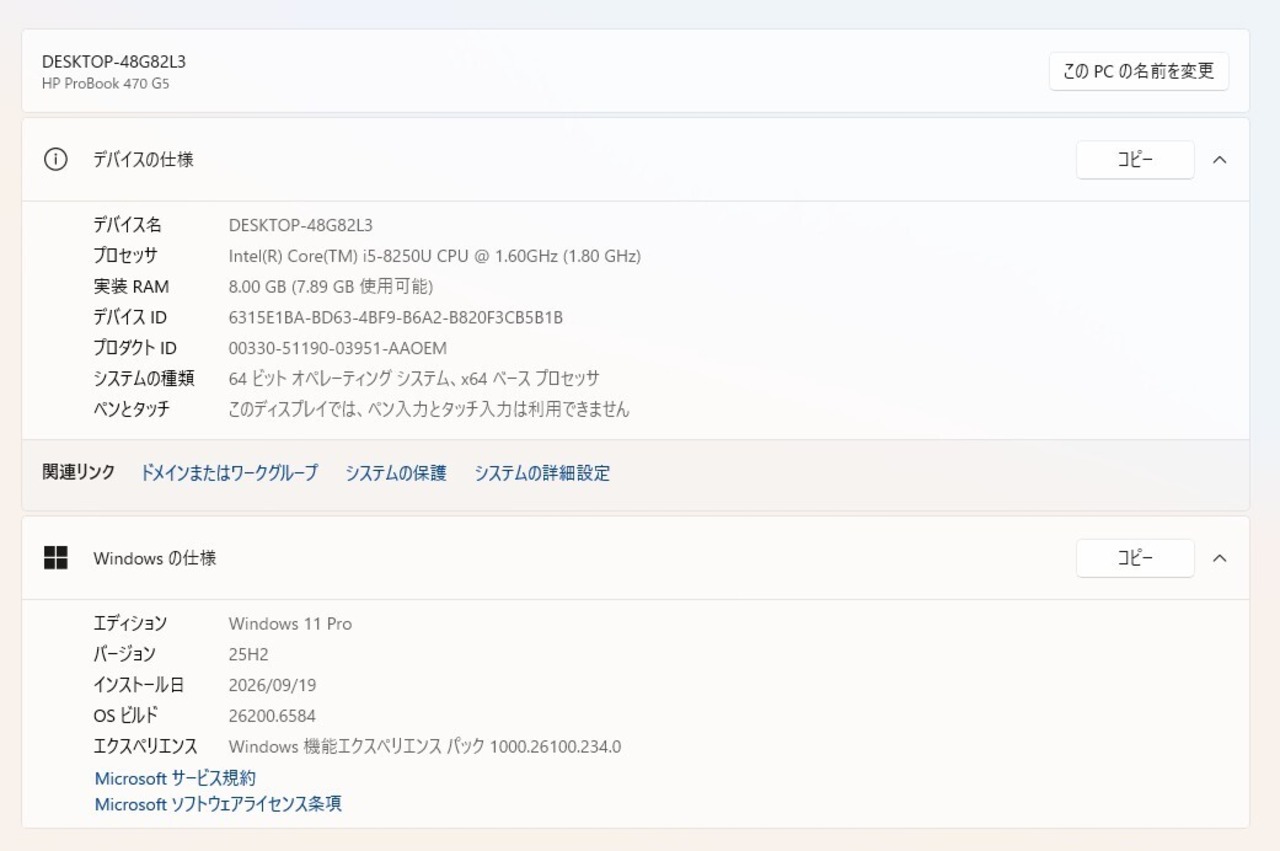Collapse the デバイスの仕様 section chevron

click(1219, 159)
